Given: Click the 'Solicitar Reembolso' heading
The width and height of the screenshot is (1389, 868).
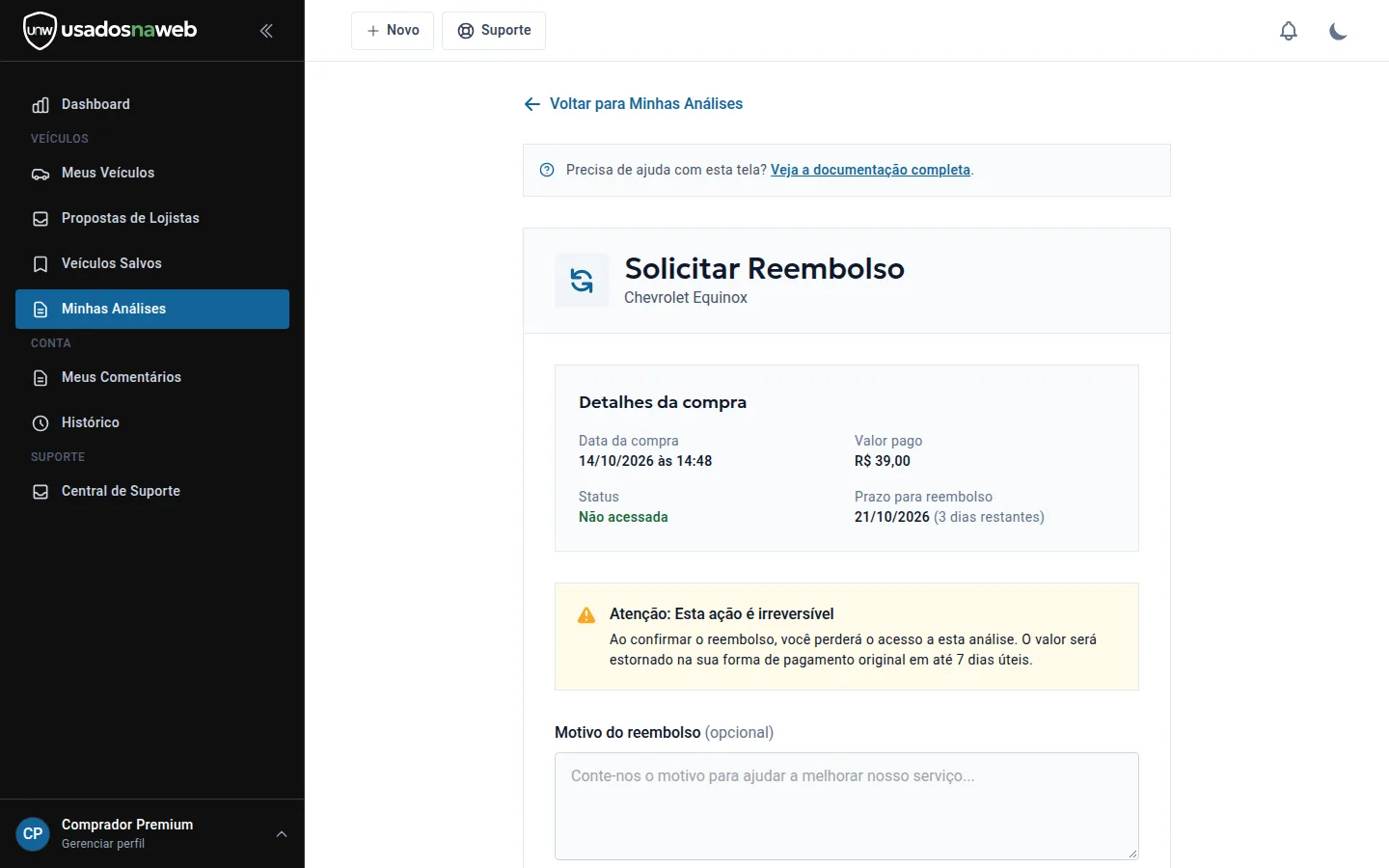Looking at the screenshot, I should click(x=765, y=268).
